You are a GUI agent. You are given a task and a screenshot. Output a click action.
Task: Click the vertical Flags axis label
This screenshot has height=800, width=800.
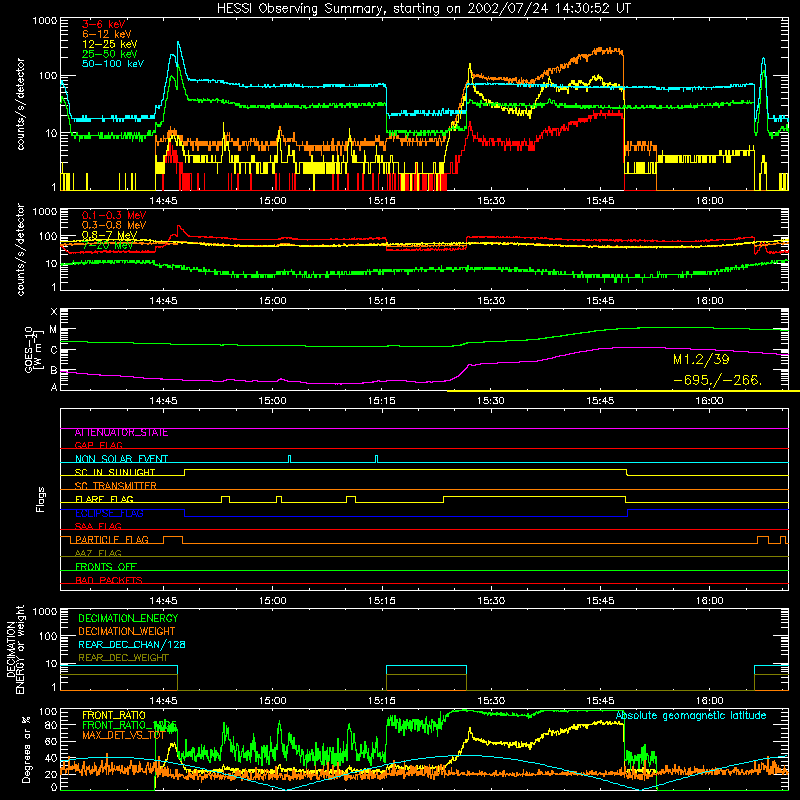pyautogui.click(x=41, y=499)
